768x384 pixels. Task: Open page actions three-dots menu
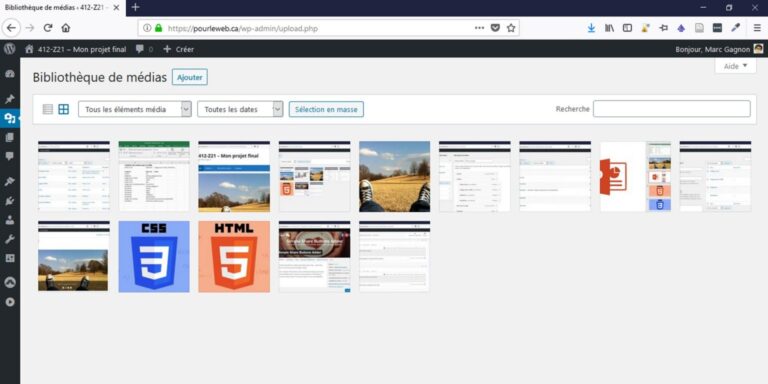[480, 28]
